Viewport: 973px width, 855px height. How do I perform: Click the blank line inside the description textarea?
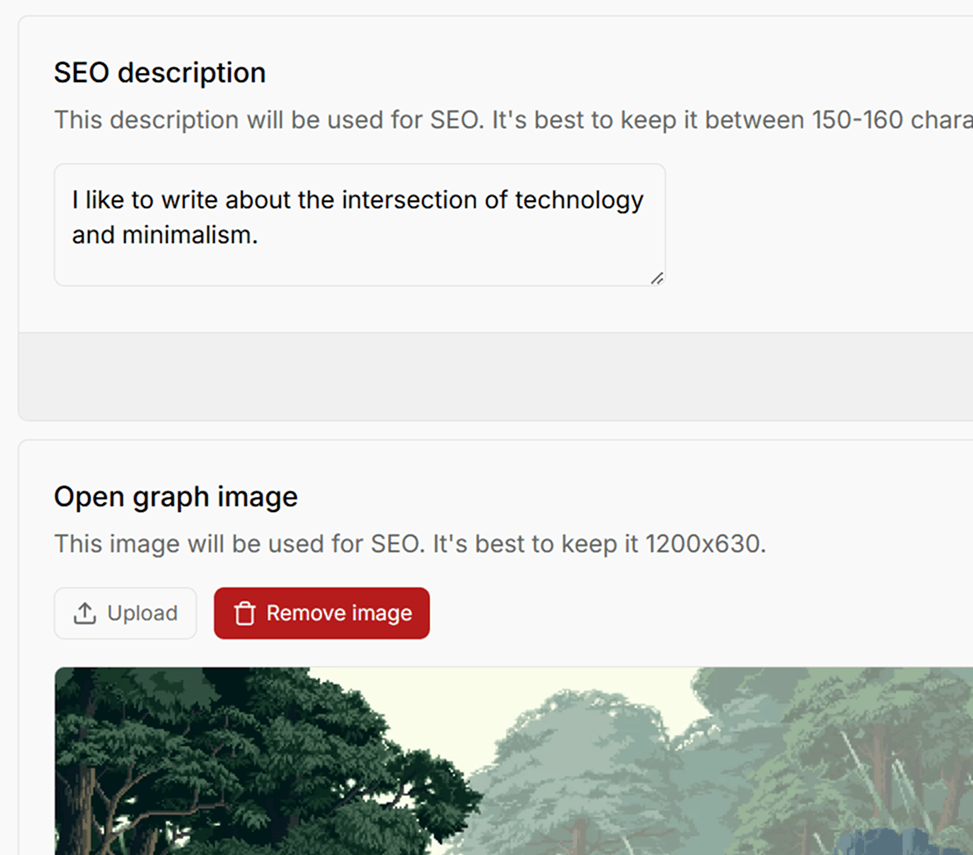[x=359, y=266]
